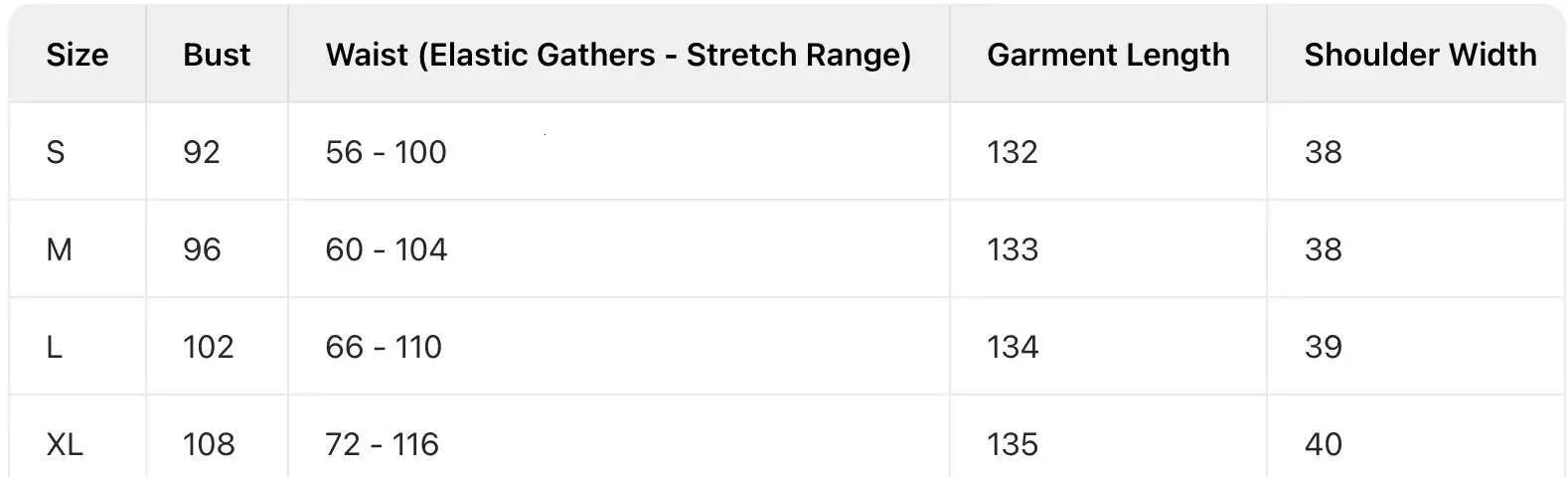Select the L size cell

point(54,347)
